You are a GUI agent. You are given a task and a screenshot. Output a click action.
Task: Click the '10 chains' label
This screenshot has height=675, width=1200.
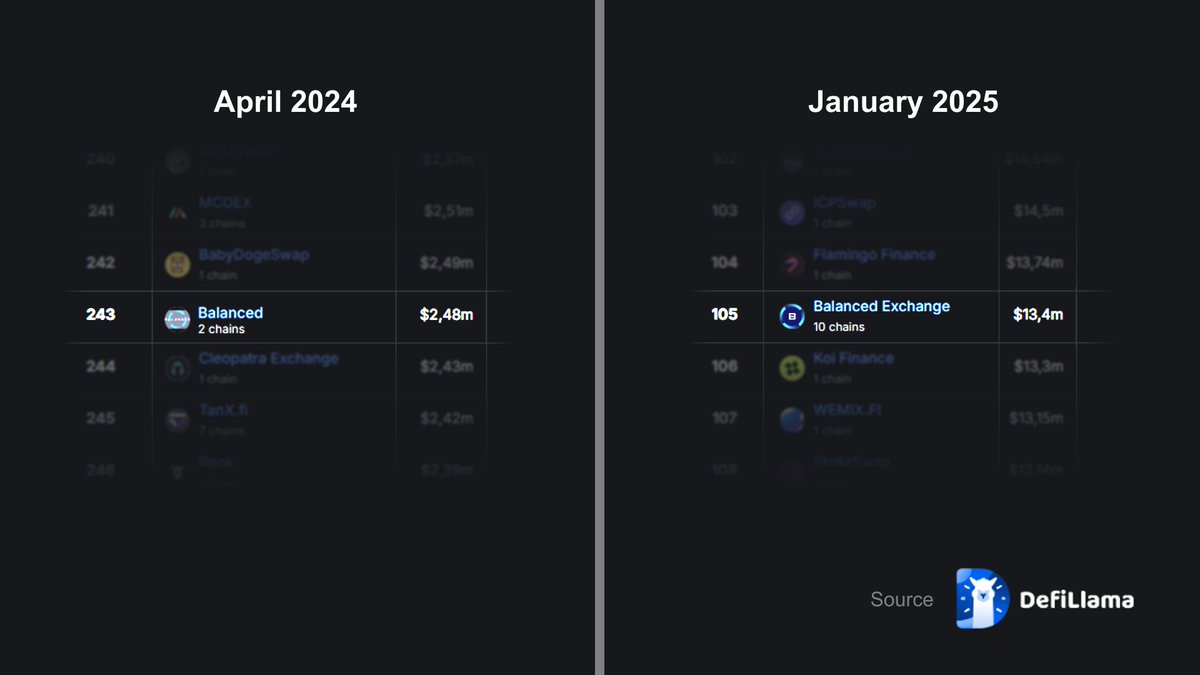tap(839, 327)
